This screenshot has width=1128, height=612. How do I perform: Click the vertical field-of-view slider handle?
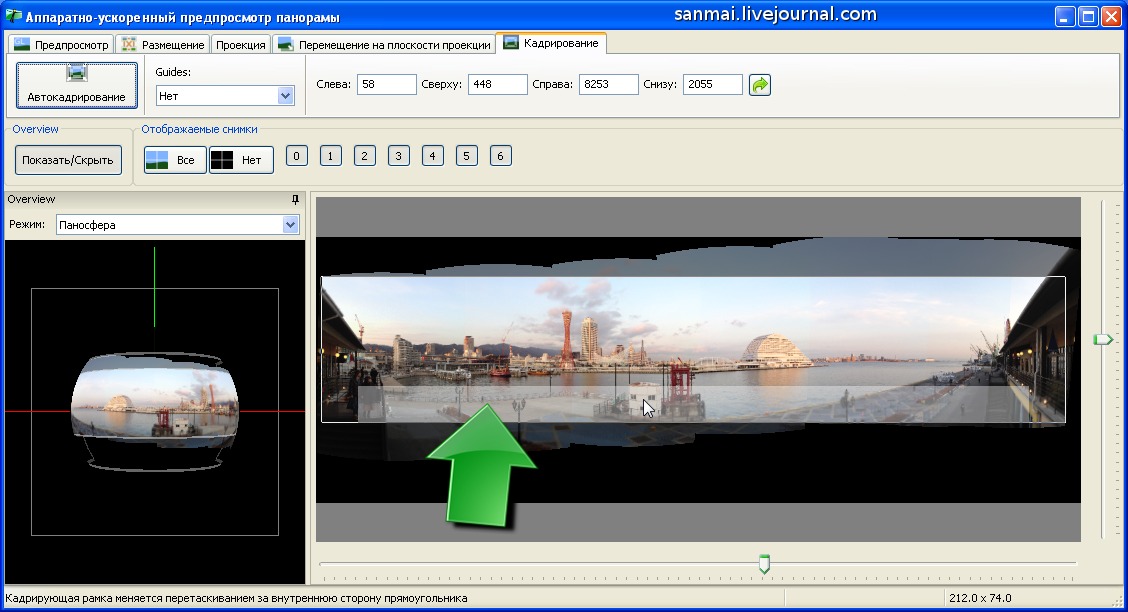[x=1102, y=340]
